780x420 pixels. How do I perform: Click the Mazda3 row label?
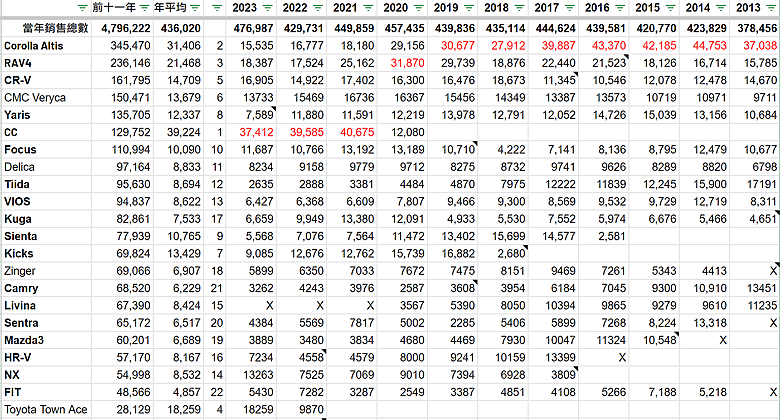click(x=24, y=340)
